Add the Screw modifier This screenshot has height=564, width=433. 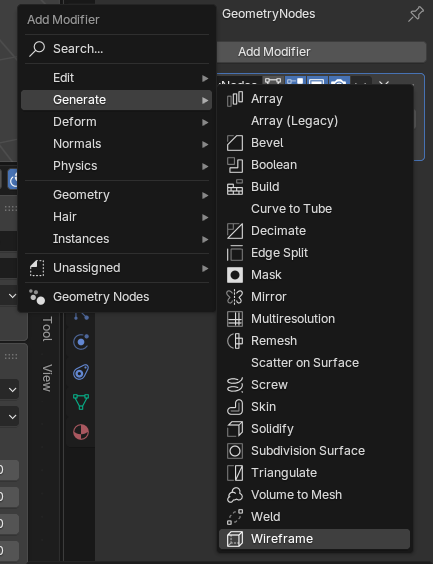tap(314, 385)
